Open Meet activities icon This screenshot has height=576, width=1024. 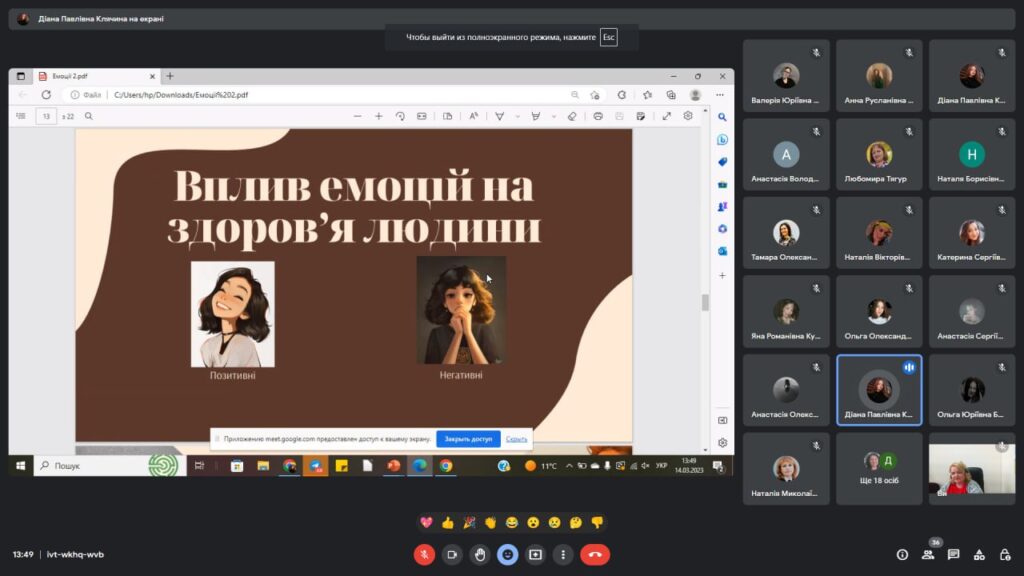(979, 554)
